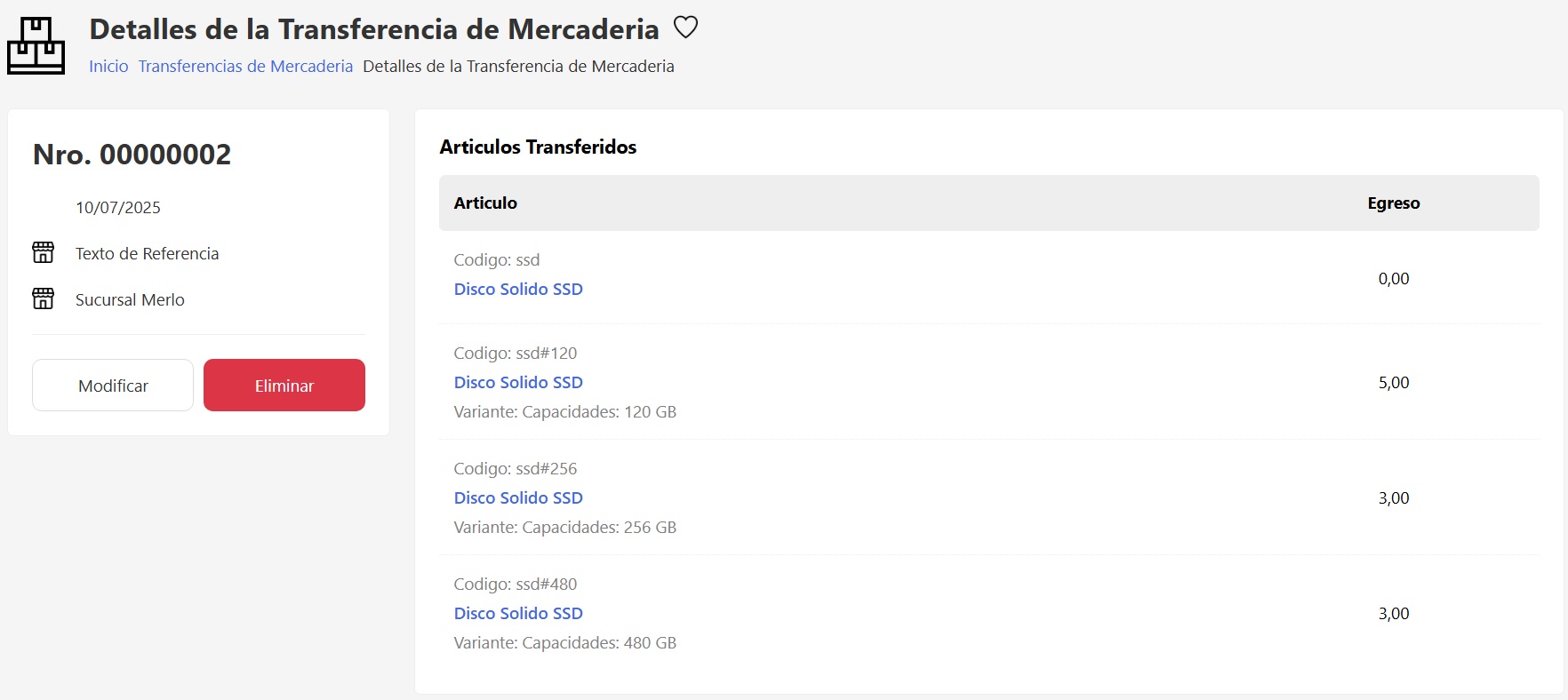Open the Disco Solido SSD link under Codigo: ssd

coord(518,289)
